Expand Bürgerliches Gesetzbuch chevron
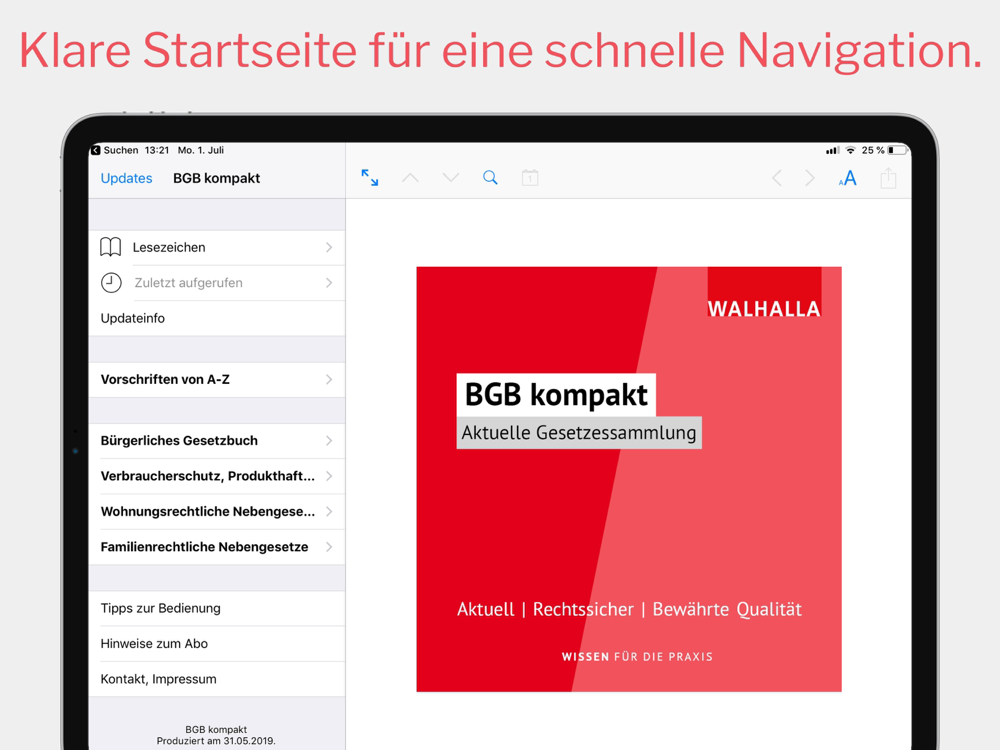The image size is (1000, 750). [x=329, y=441]
